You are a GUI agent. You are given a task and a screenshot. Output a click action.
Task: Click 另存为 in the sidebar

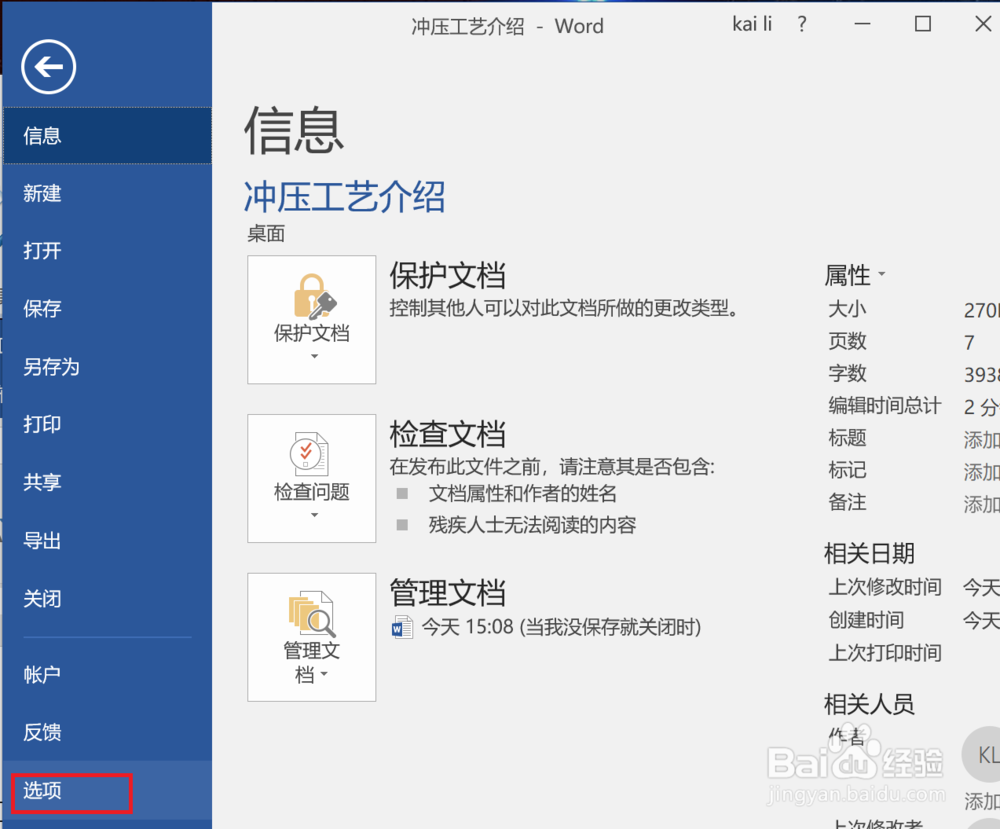107,367
